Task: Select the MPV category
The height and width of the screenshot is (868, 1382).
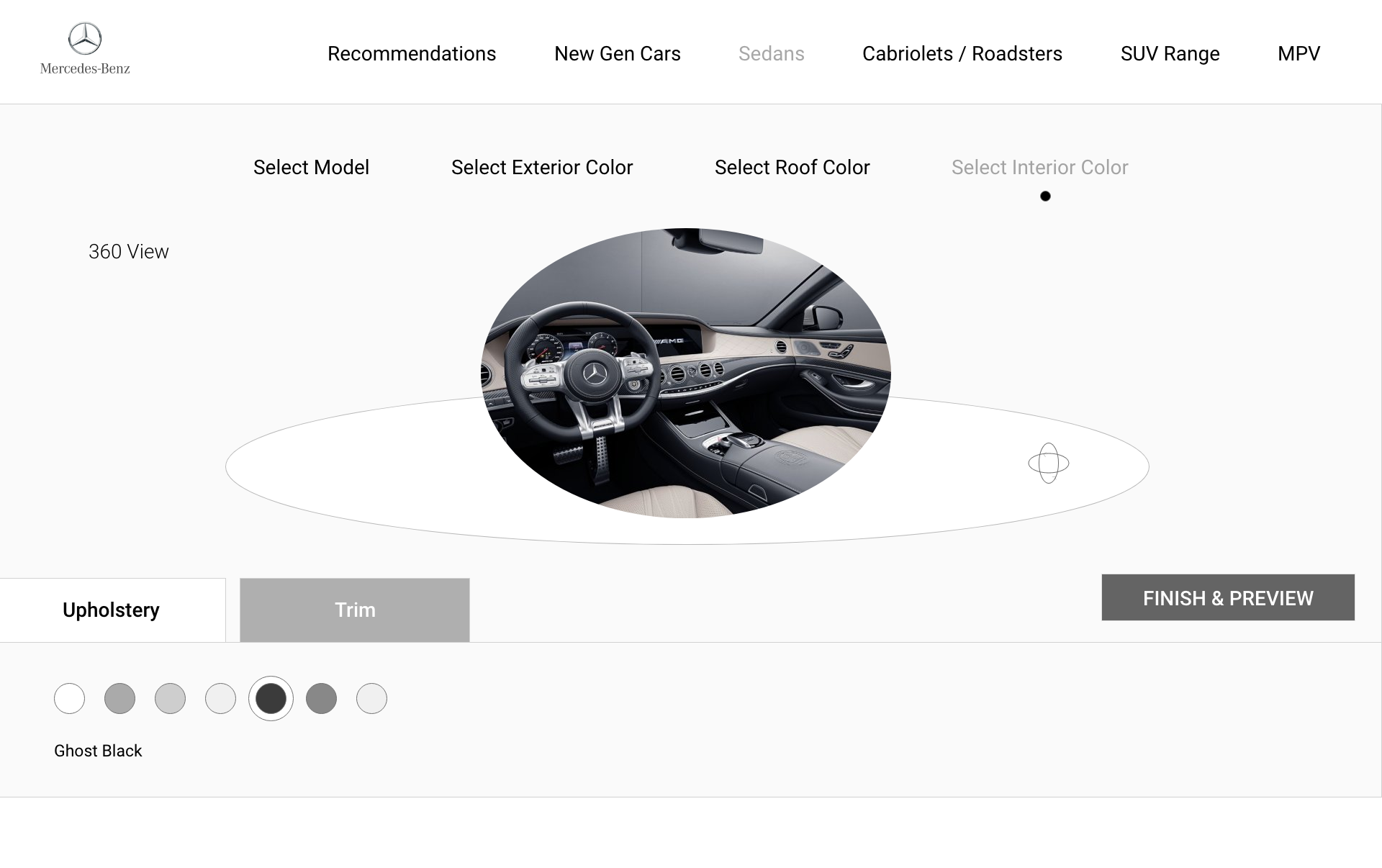Action: (x=1299, y=54)
